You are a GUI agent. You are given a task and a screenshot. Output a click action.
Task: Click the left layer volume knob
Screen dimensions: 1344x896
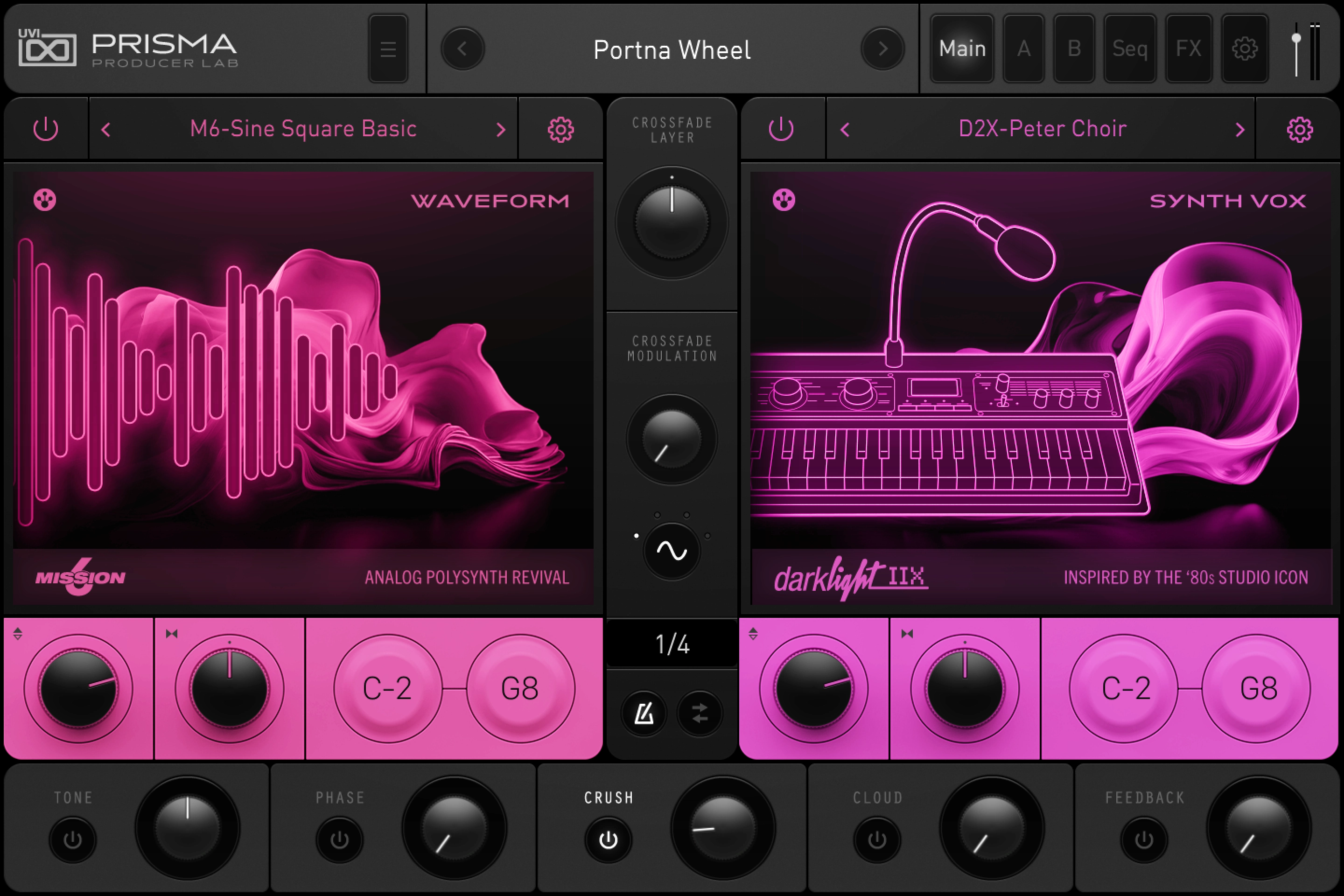click(78, 689)
